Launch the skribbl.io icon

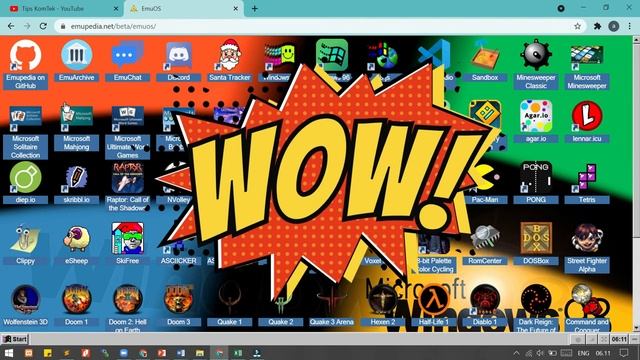pos(76,183)
